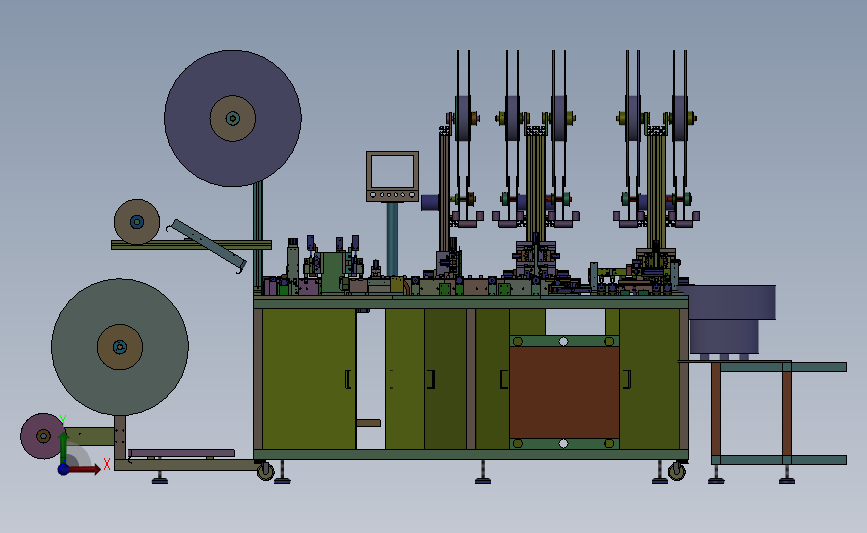Pick the large gray-green reel at lower left
Screen dimensions: 867x533
tap(120, 347)
